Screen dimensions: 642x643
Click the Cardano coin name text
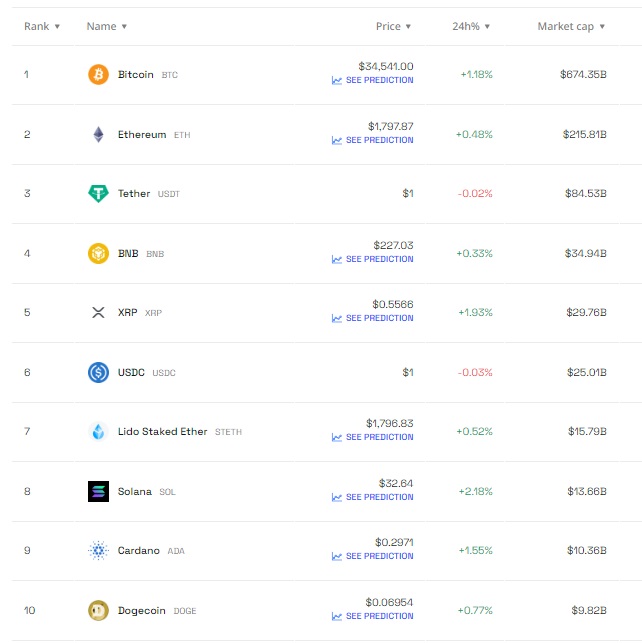coord(138,551)
